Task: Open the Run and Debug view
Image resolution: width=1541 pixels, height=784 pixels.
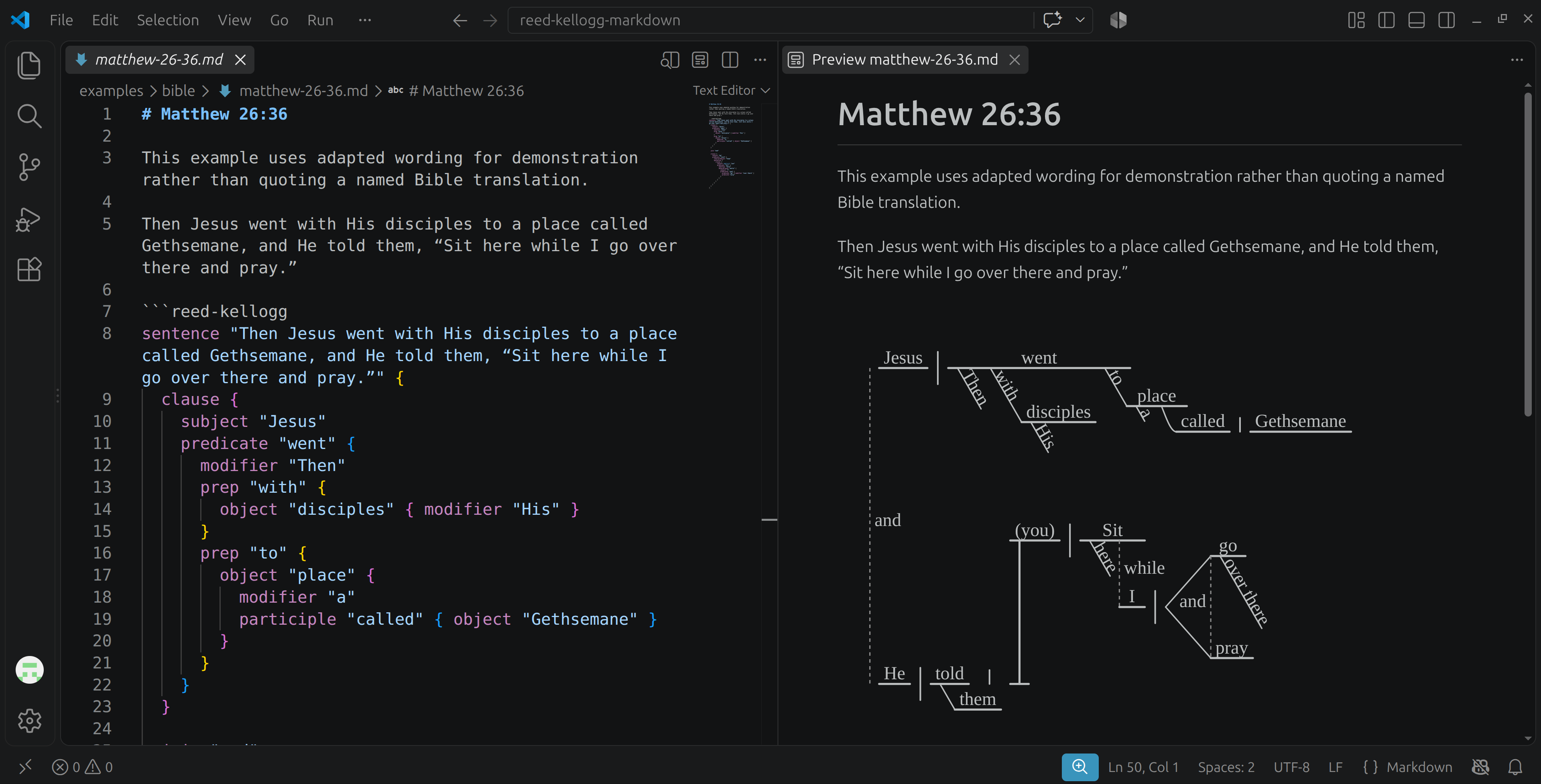Action: tap(29, 219)
